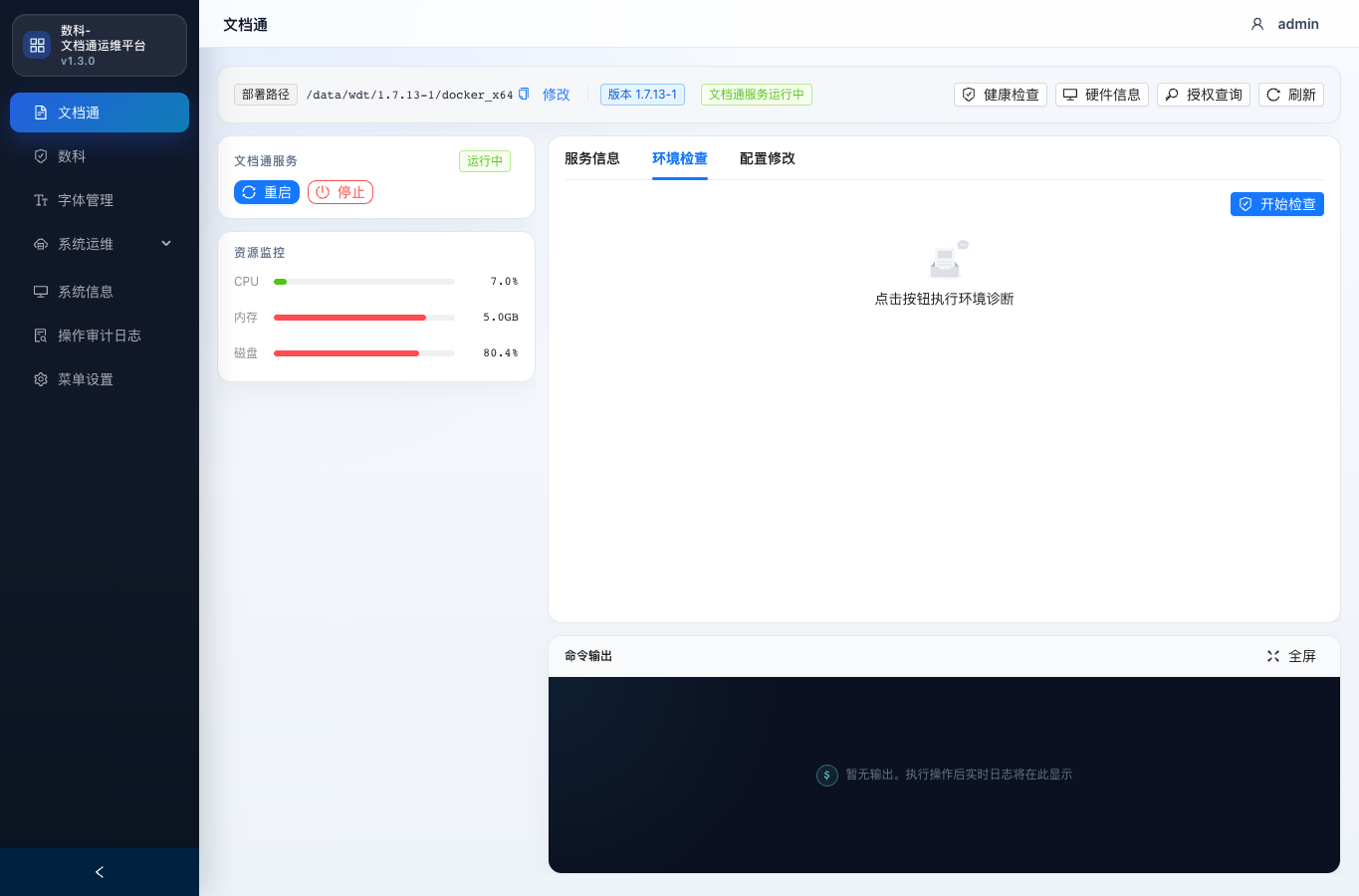Click the platform logo grid icon
Viewport: 1359px width, 896px height.
click(37, 45)
